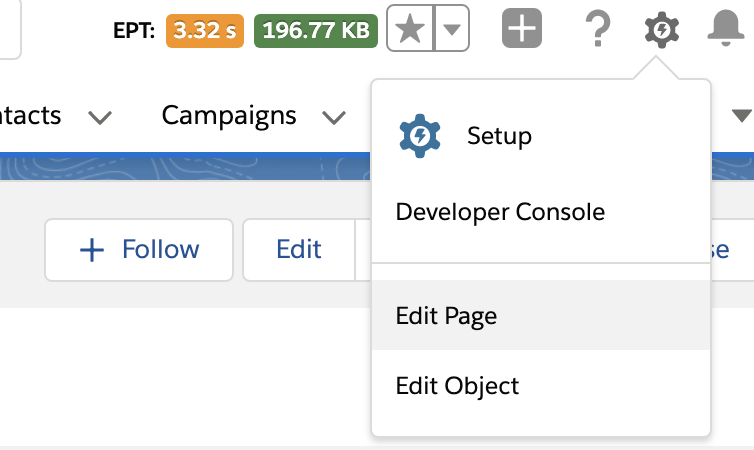754x450 pixels.
Task: Open Developer Console from the menu
Action: point(500,212)
